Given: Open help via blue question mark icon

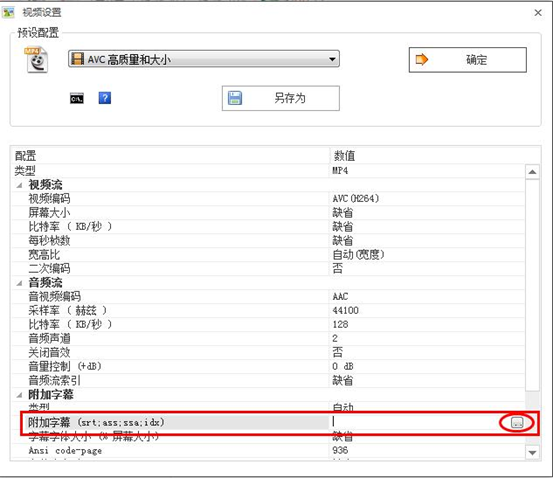Looking at the screenshot, I should (104, 98).
